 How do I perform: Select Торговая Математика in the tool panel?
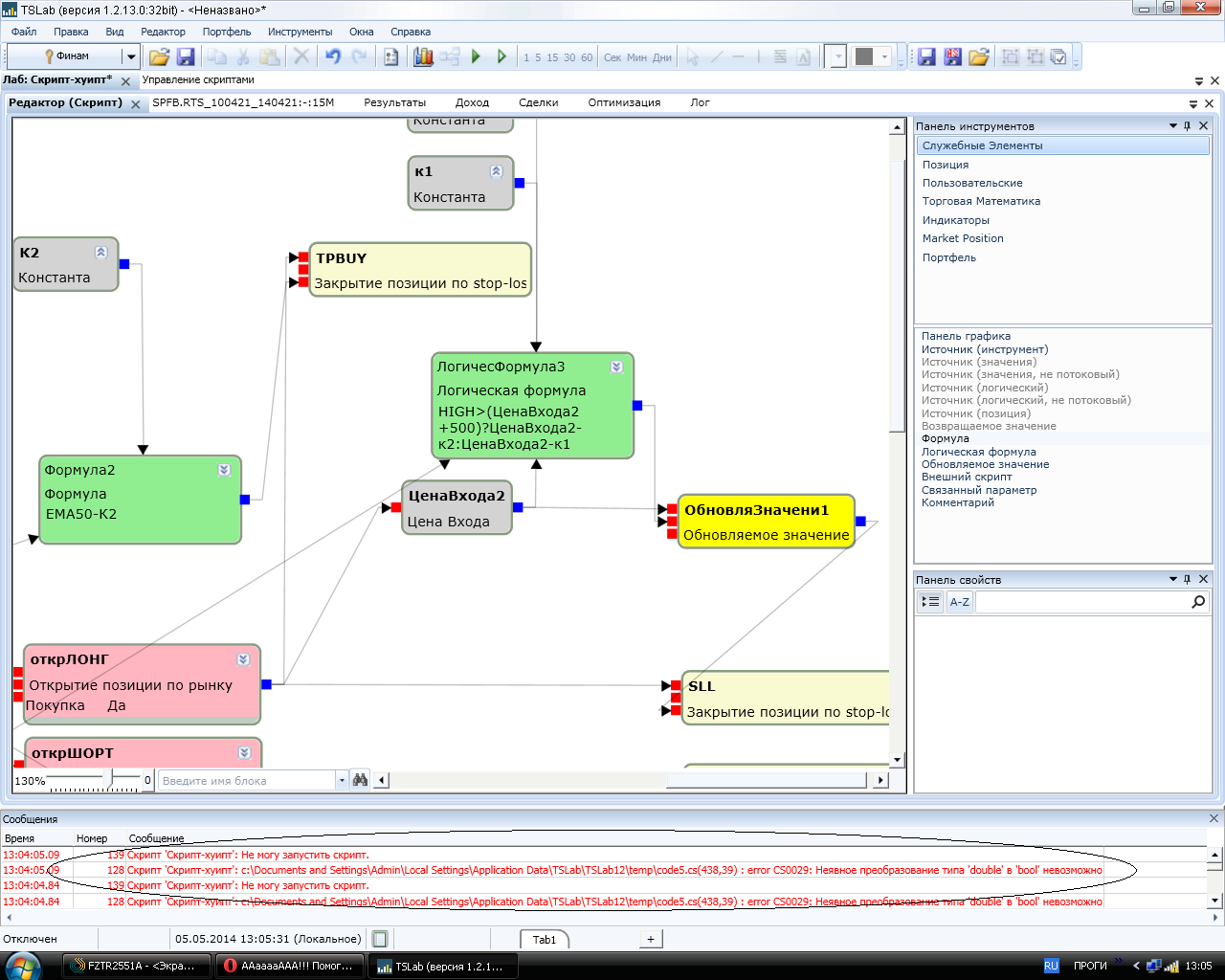pos(981,201)
